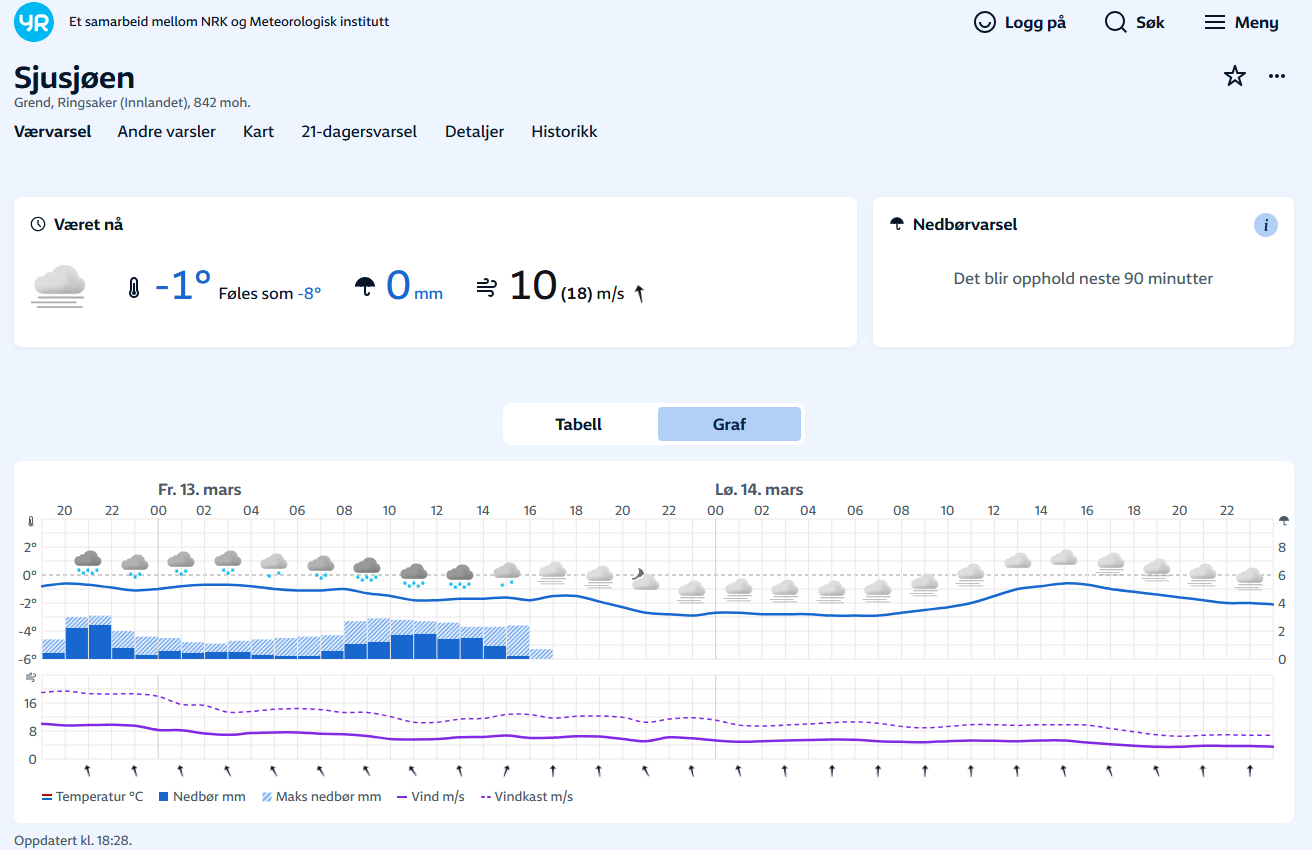Click the current weather fog cloud icon
The height and width of the screenshot is (850, 1312).
59,285
